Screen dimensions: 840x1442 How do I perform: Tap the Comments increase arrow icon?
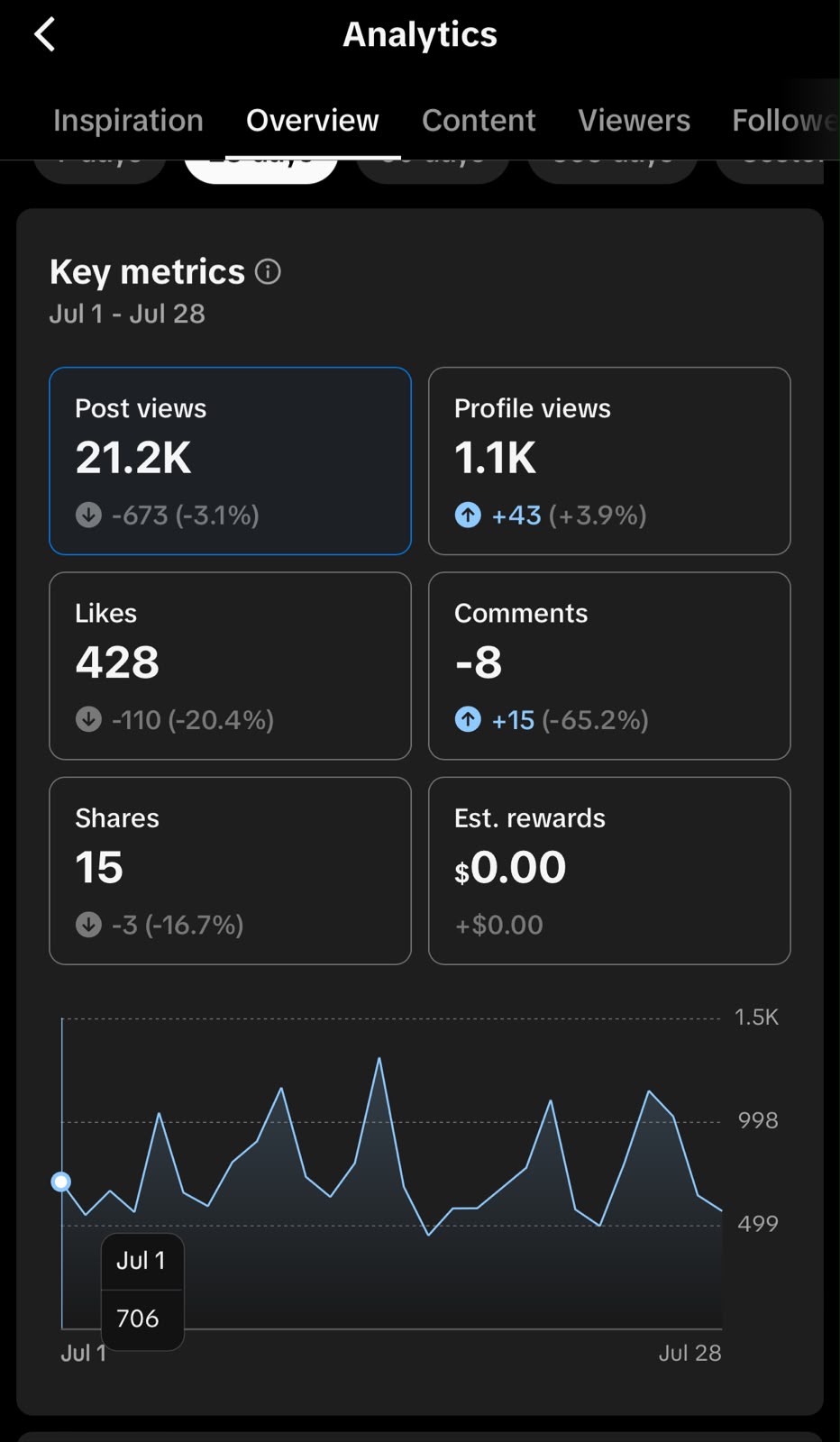pyautogui.click(x=468, y=719)
